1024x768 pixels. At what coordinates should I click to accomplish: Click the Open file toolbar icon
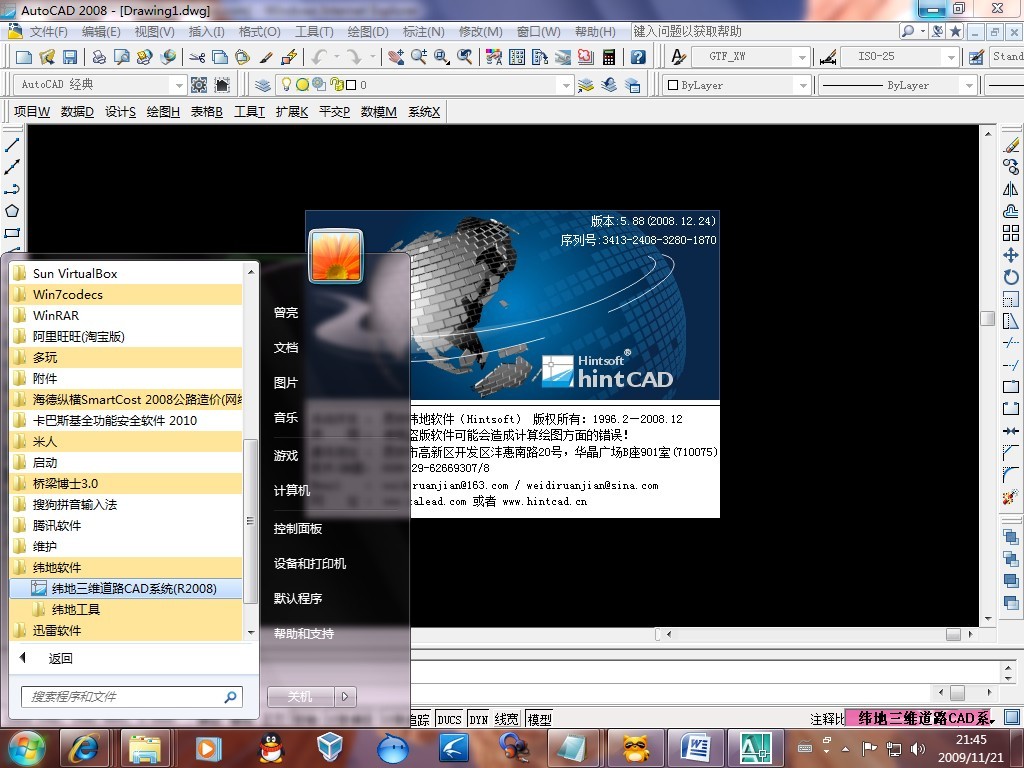coord(47,57)
